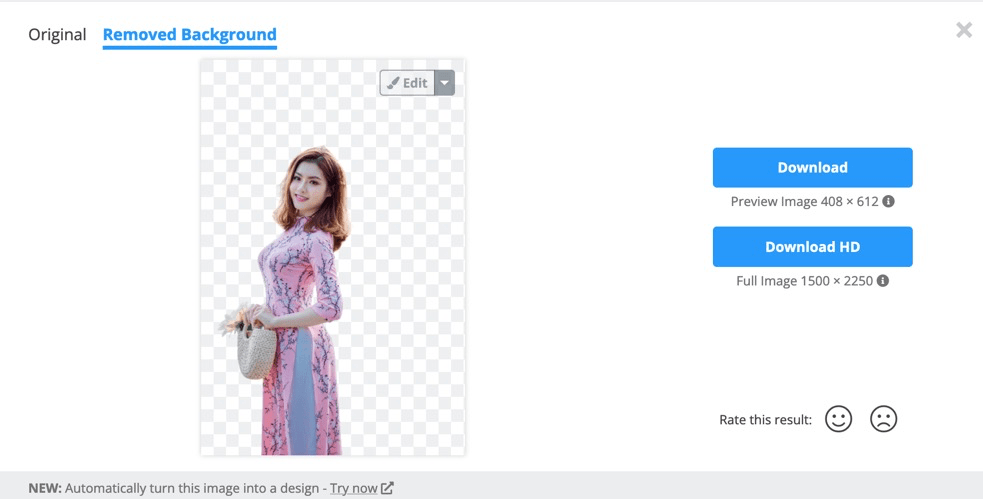Click the Rate this result label
Screen dimensions: 983x499
pos(765,420)
